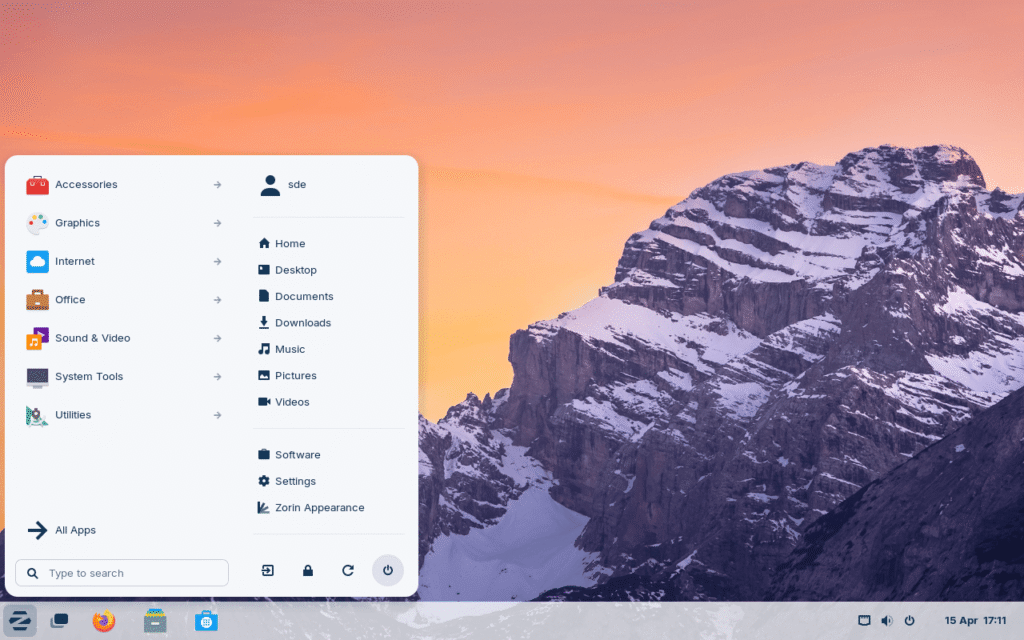Select the Internet menu category
Screen dimensions: 1024x640
(76, 261)
